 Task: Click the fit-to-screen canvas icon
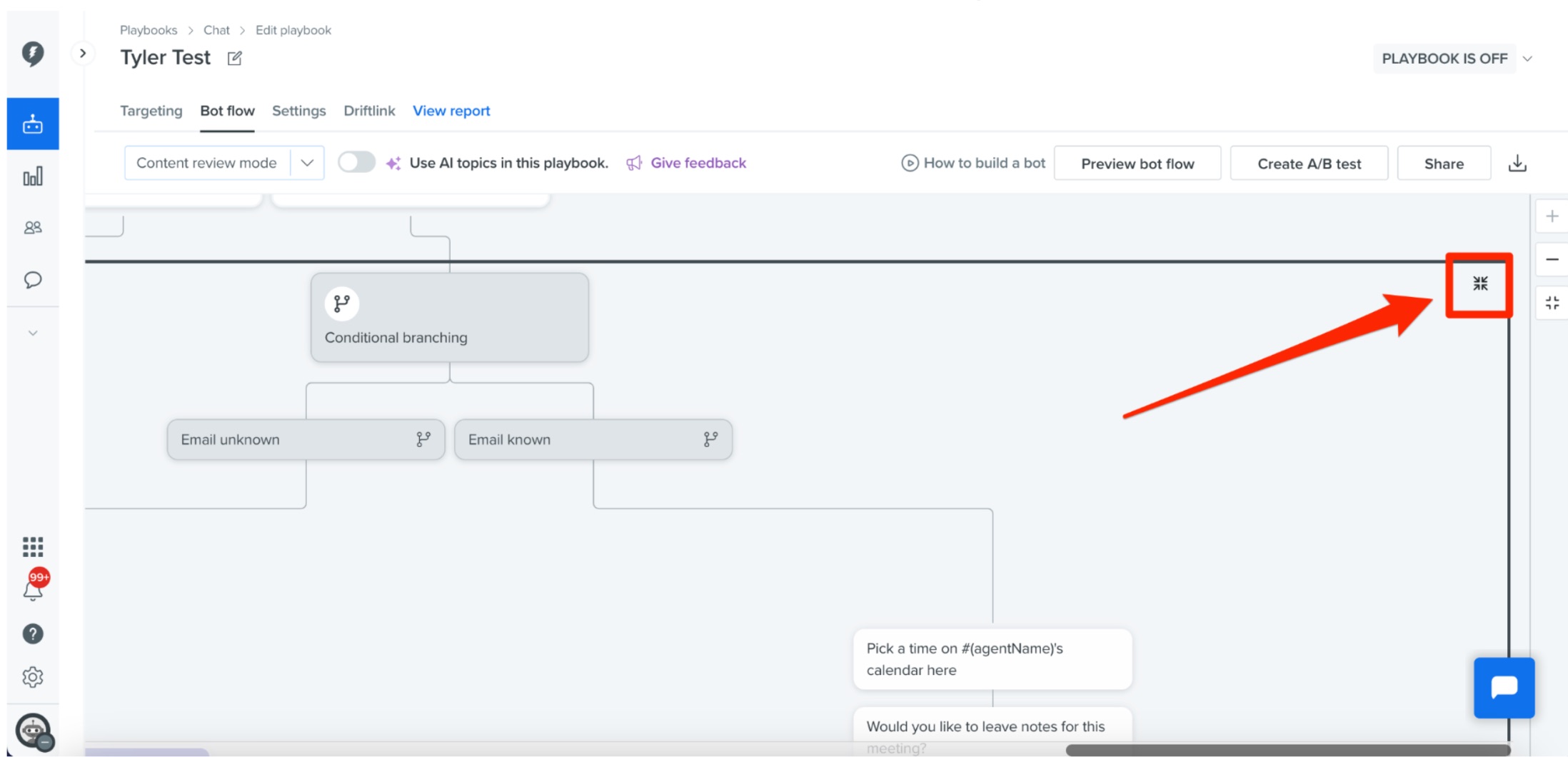[1552, 303]
